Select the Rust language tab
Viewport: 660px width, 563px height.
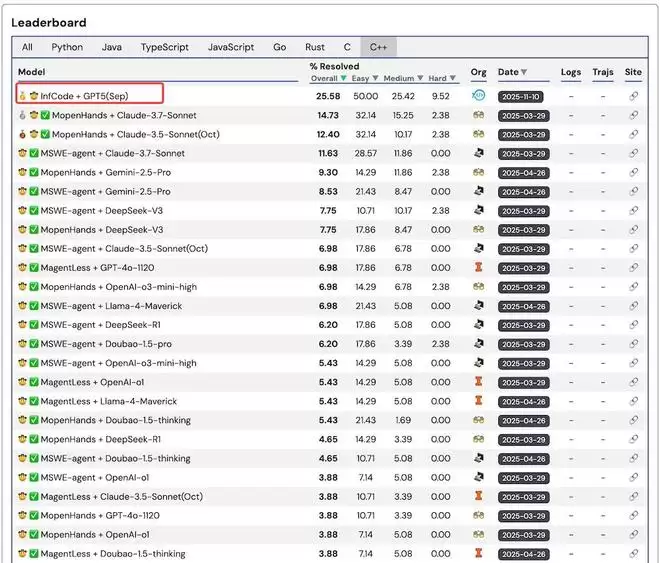pyautogui.click(x=315, y=47)
